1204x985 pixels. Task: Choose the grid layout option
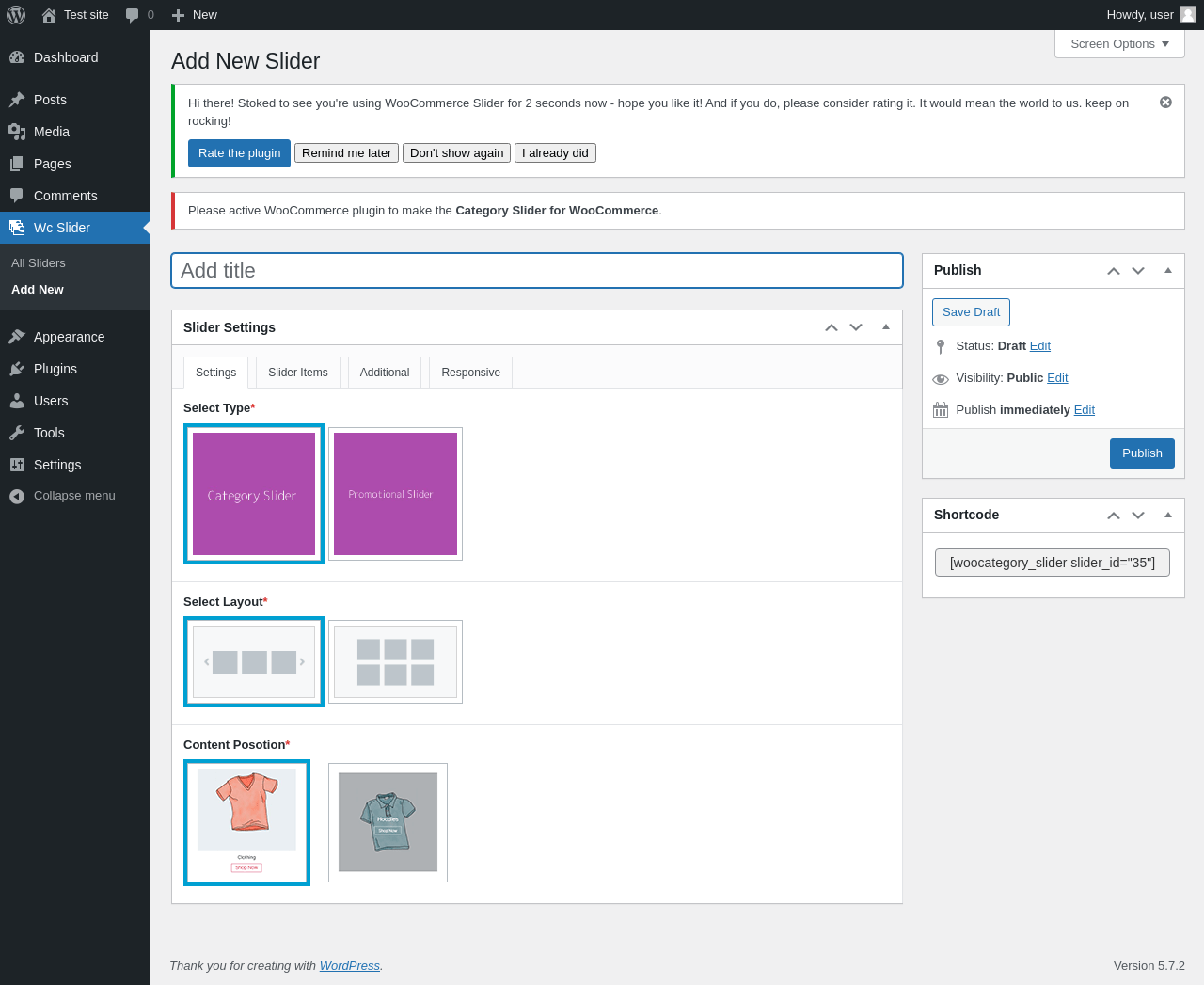[x=395, y=661]
